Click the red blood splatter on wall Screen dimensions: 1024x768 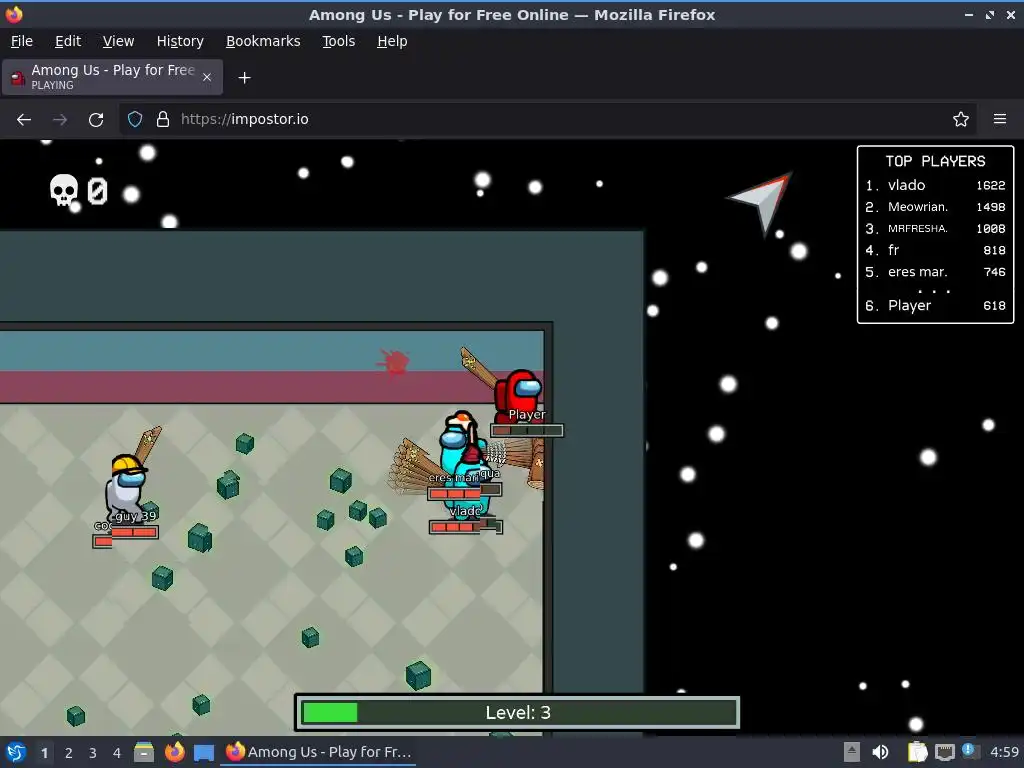[393, 362]
